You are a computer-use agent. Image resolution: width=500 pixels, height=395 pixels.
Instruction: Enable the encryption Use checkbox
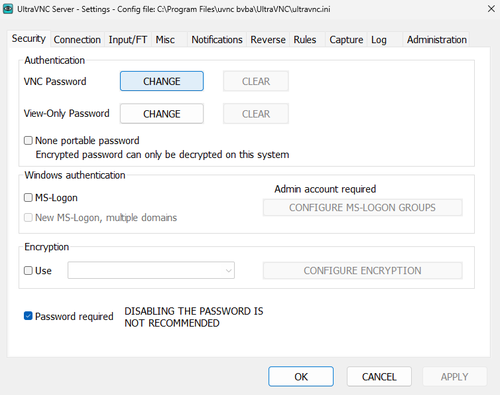point(28,270)
